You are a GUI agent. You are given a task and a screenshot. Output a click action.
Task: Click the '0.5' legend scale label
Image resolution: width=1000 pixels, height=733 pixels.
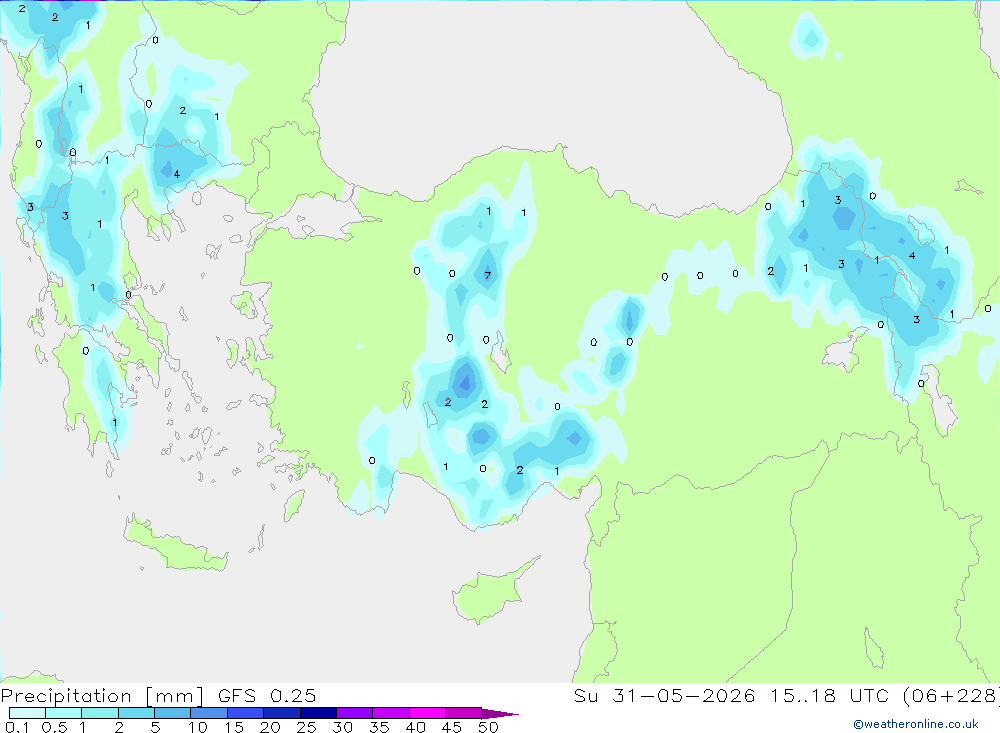tap(54, 727)
